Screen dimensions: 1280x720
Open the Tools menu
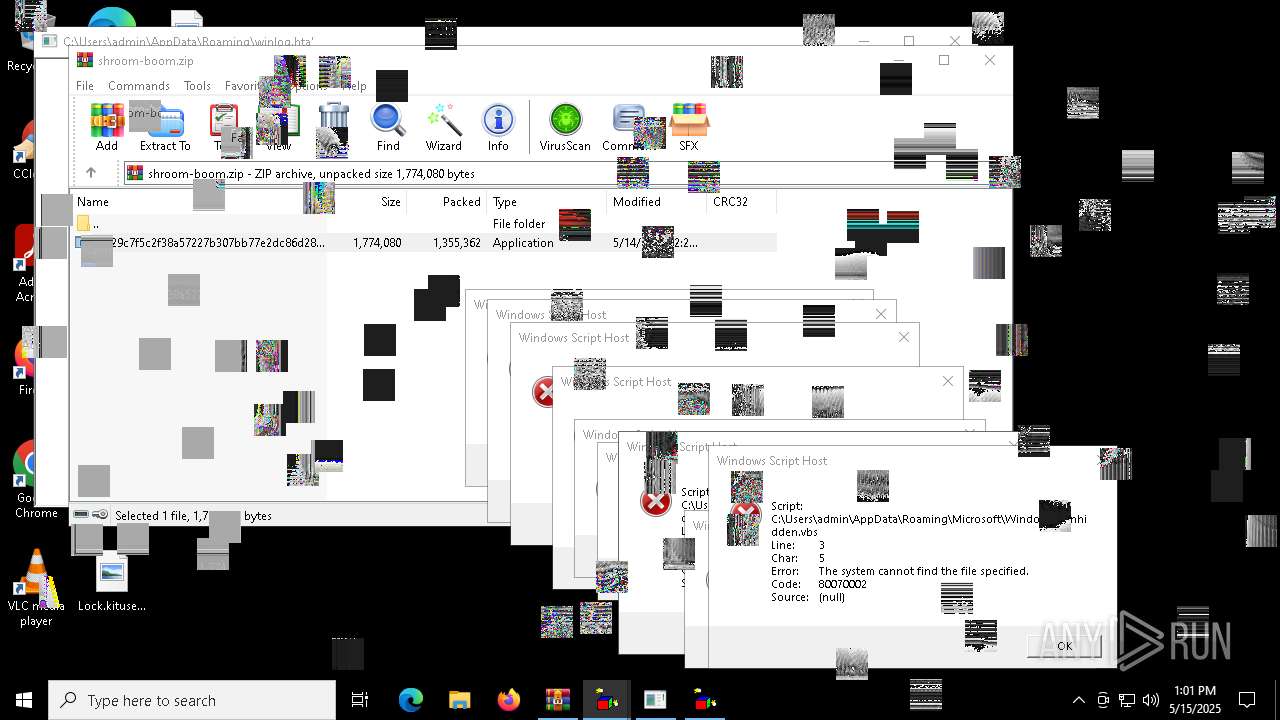pyautogui.click(x=197, y=86)
